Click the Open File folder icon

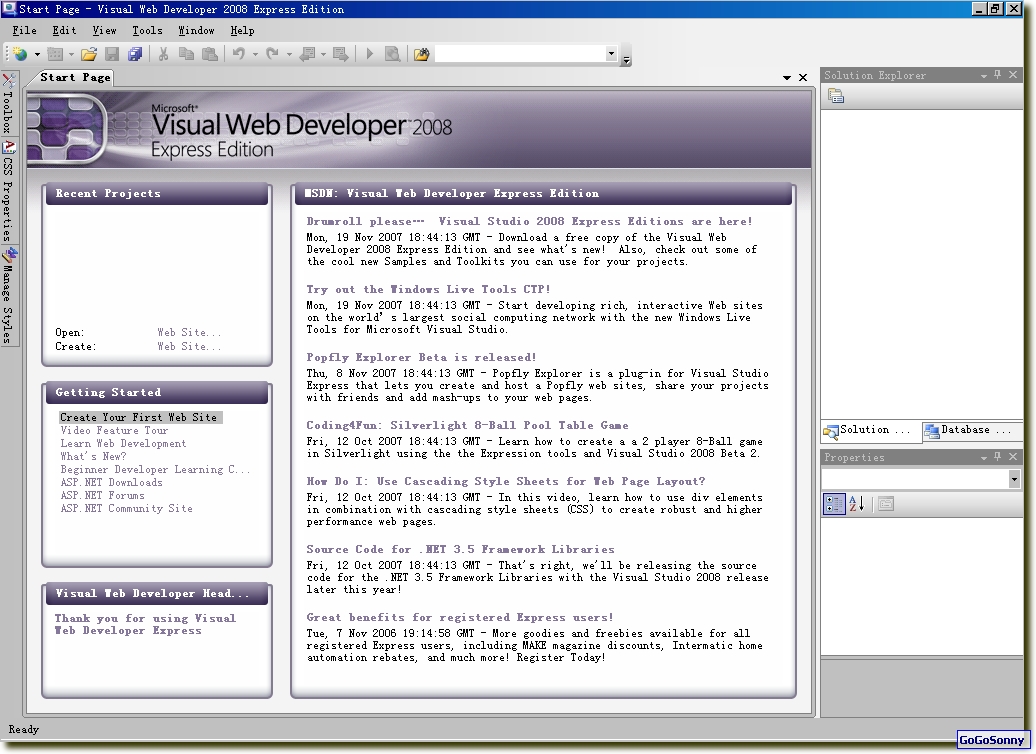[x=89, y=54]
